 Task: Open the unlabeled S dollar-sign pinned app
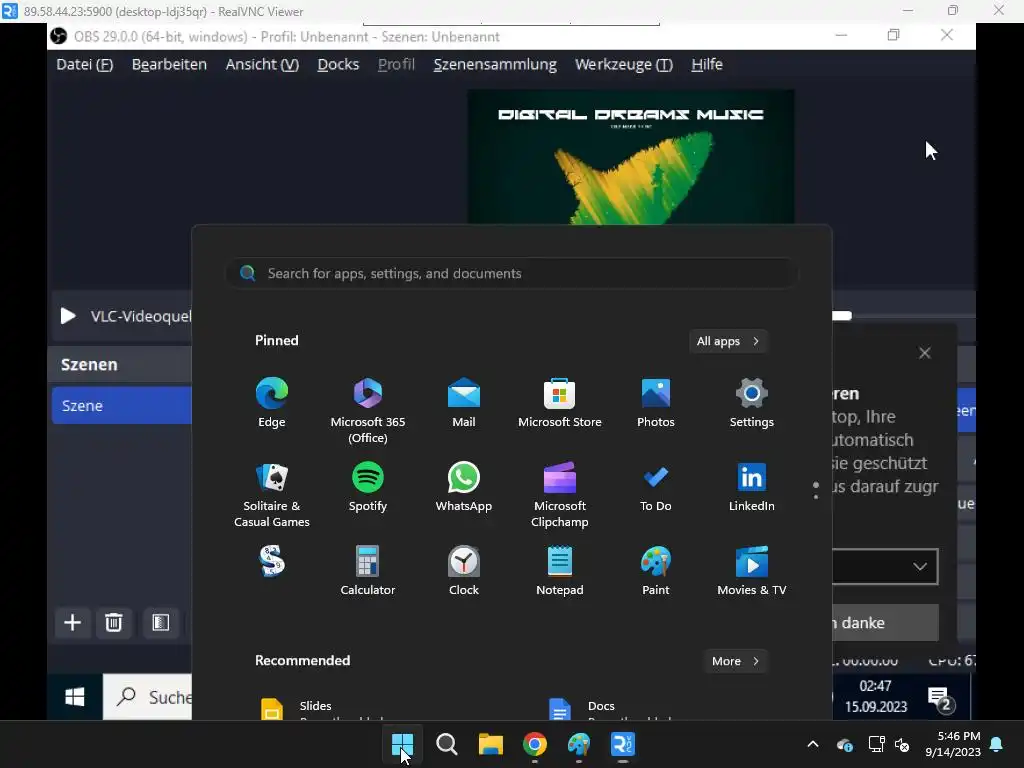click(272, 561)
